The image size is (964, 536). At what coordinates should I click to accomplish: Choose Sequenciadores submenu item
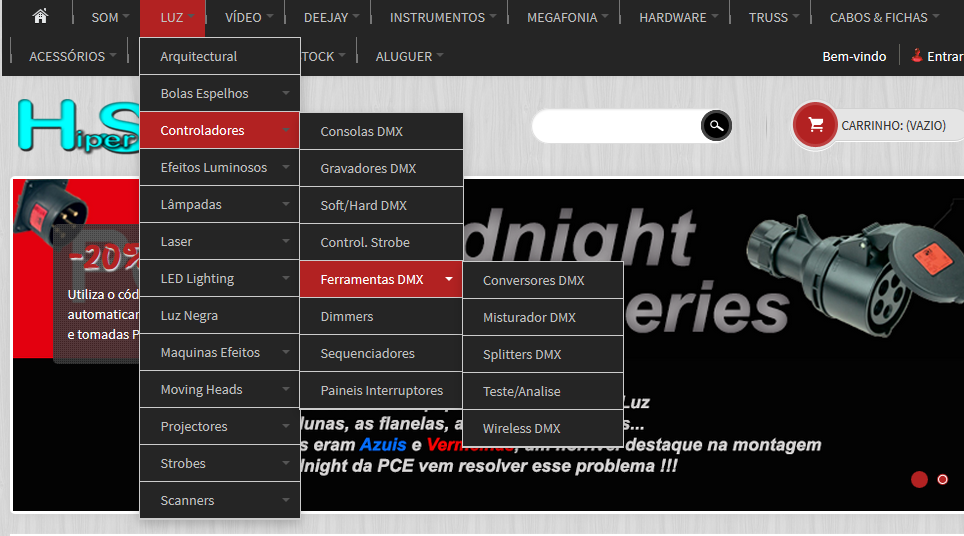pyautogui.click(x=381, y=353)
